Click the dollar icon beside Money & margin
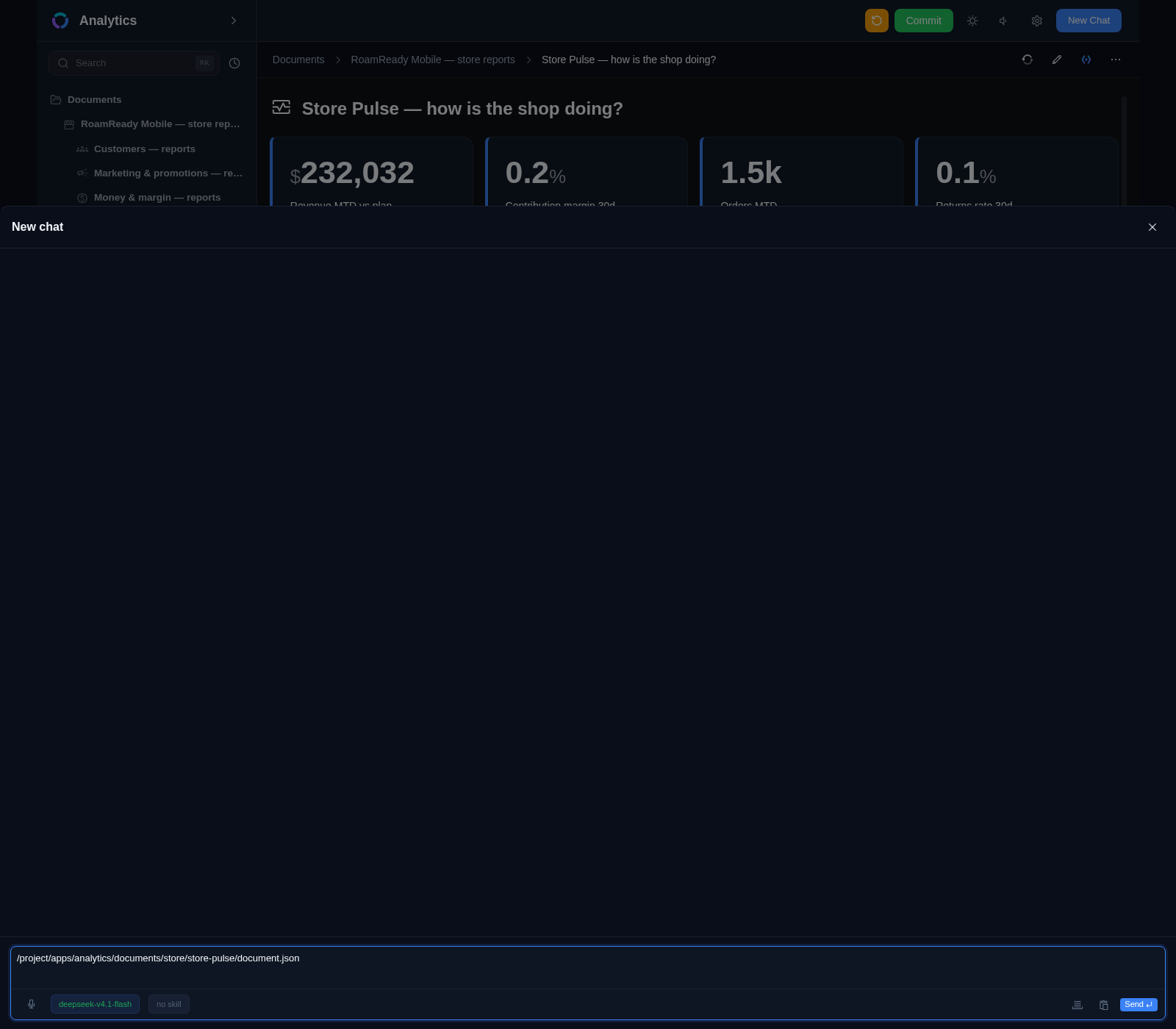This screenshot has width=1176, height=1029. click(82, 198)
